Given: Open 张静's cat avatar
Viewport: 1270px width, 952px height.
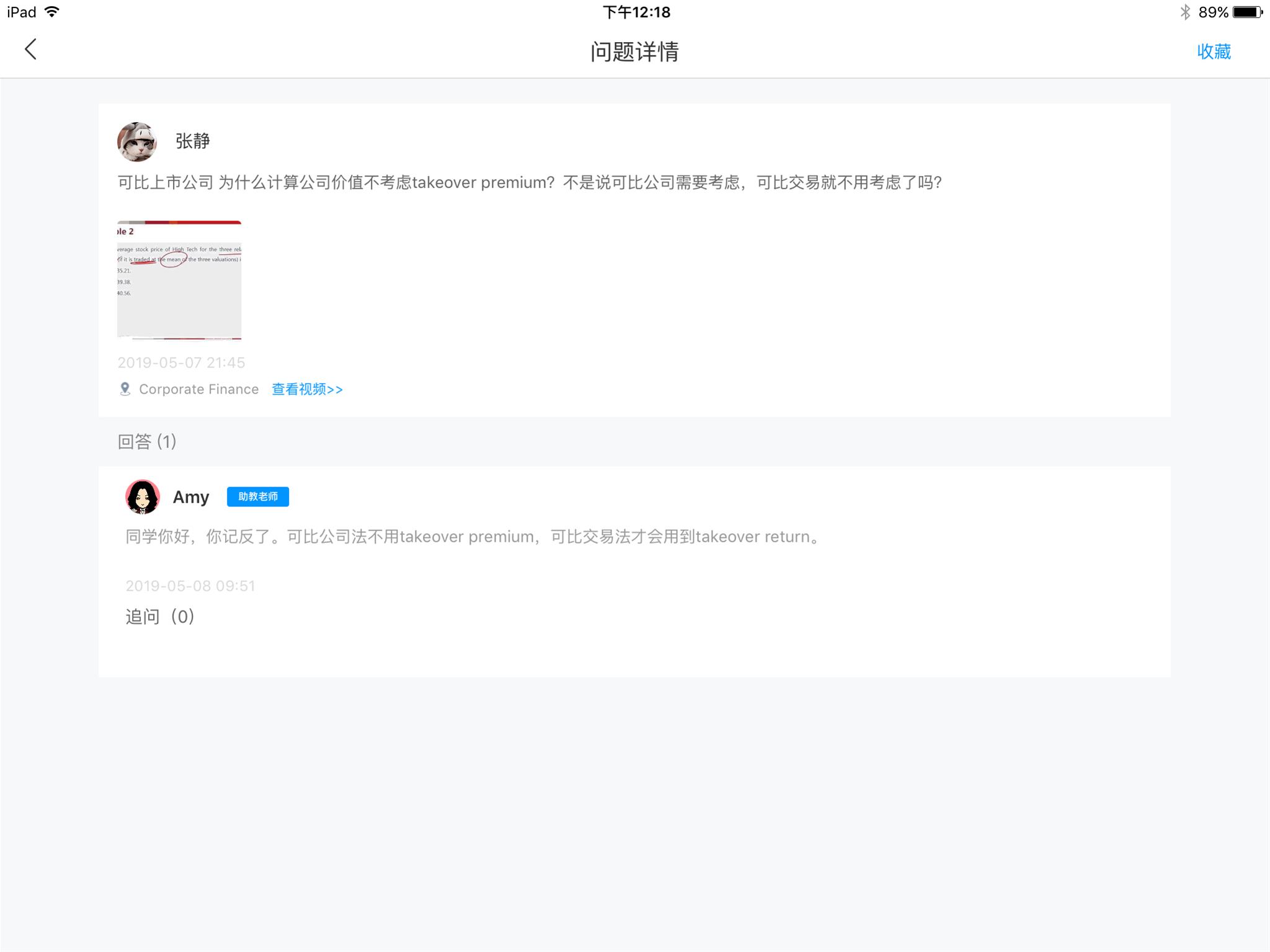Looking at the screenshot, I should tap(137, 142).
